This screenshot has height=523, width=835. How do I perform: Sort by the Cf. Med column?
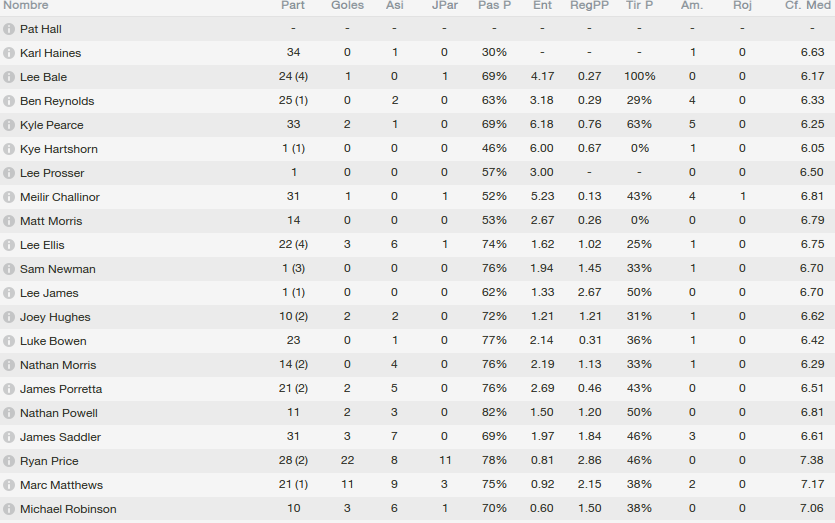click(806, 6)
